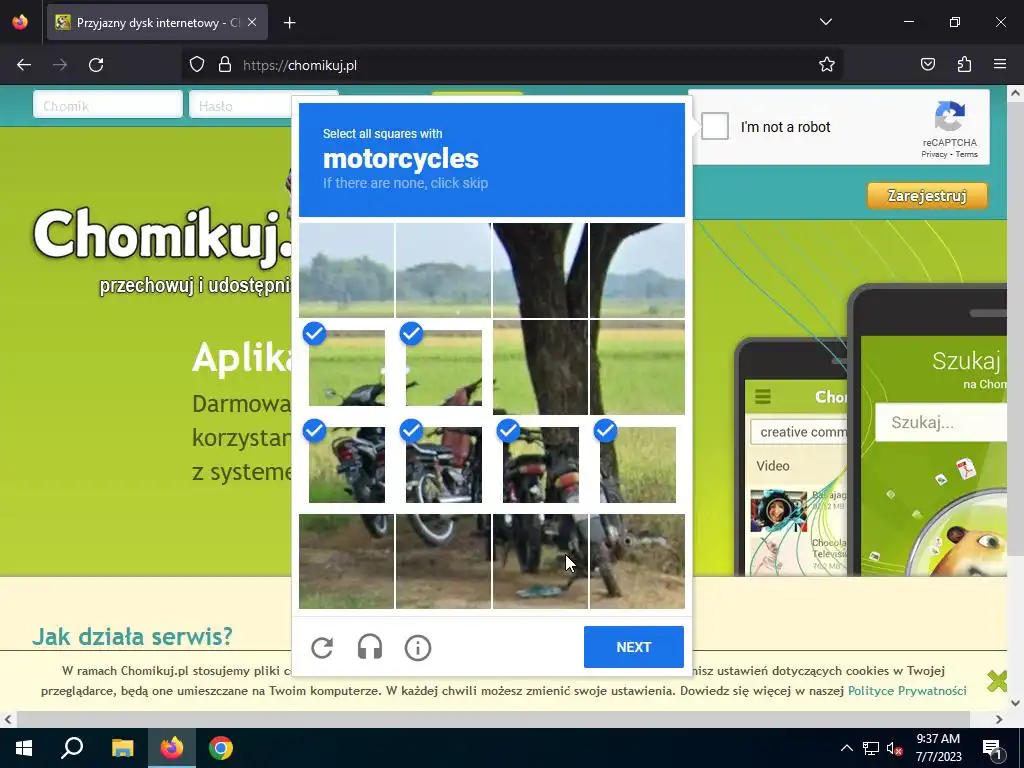Click the Zarejestruj button

(927, 196)
